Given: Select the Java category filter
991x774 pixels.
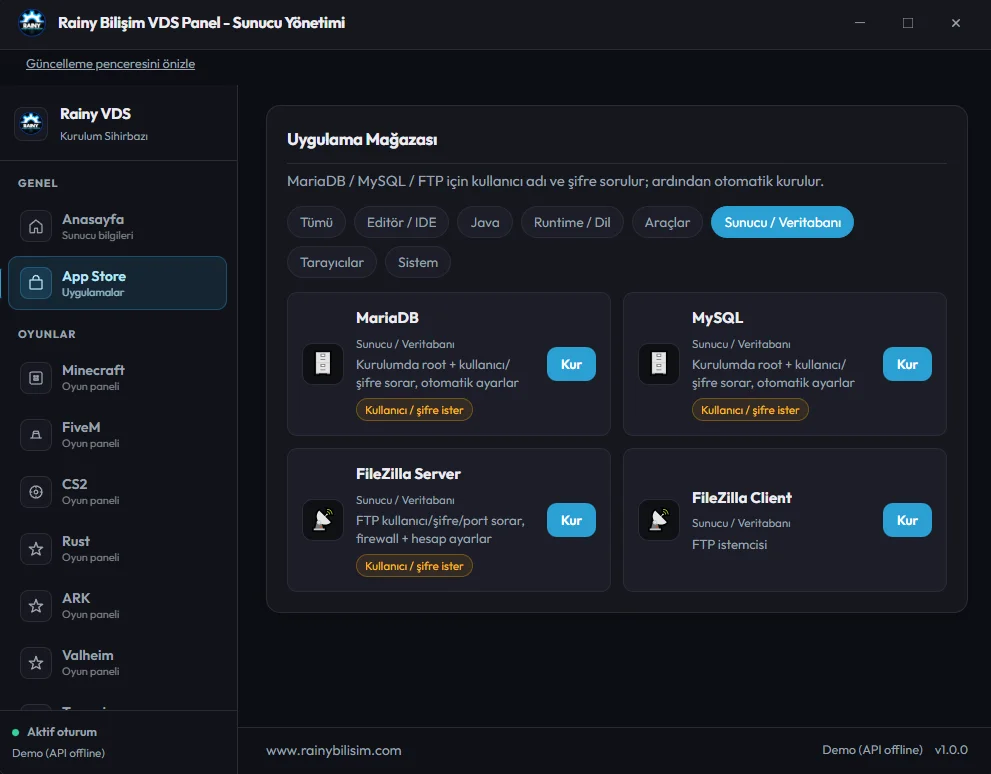Looking at the screenshot, I should [485, 222].
